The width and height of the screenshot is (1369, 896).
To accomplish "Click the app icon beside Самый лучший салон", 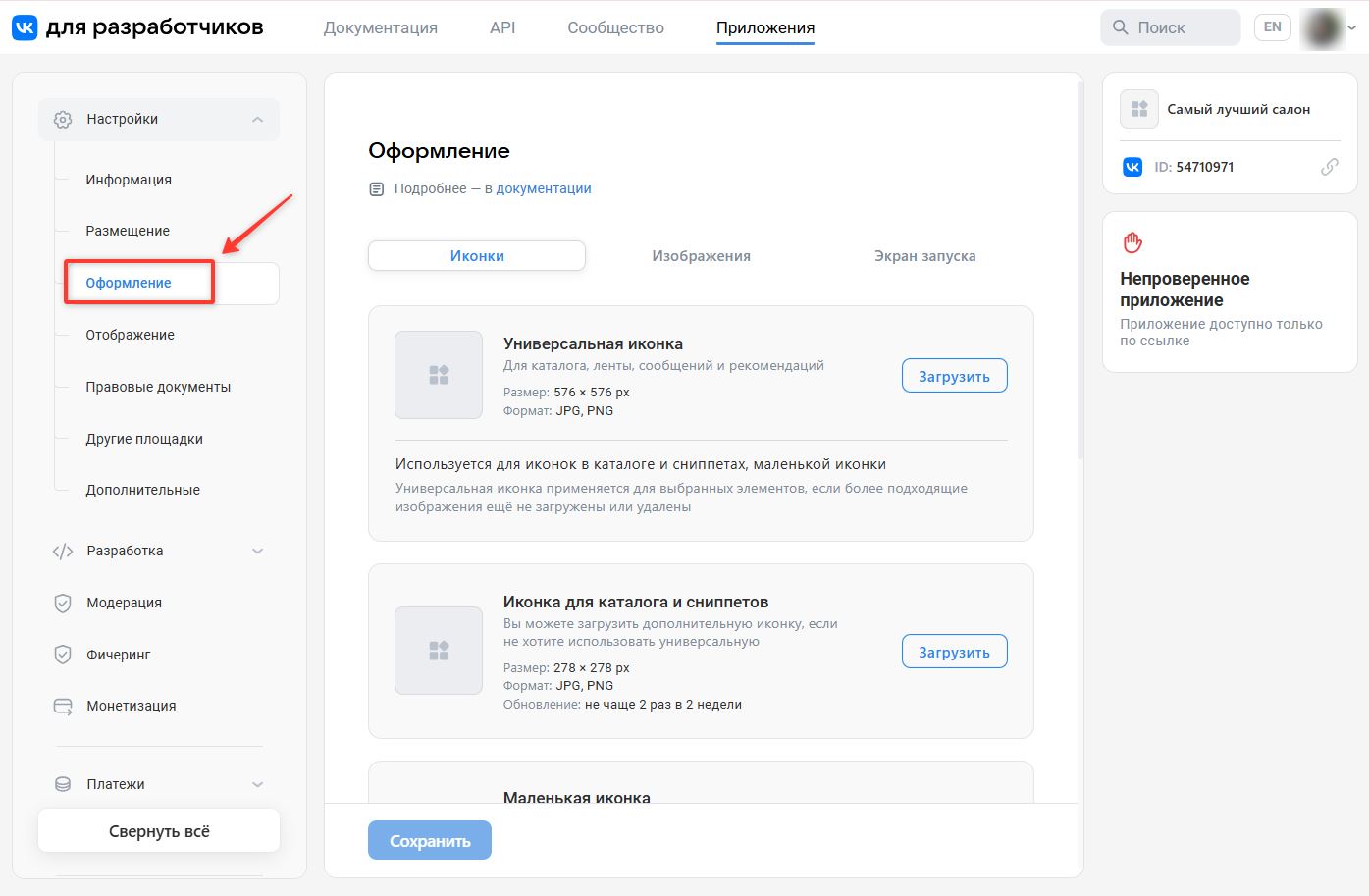I will click(1139, 109).
